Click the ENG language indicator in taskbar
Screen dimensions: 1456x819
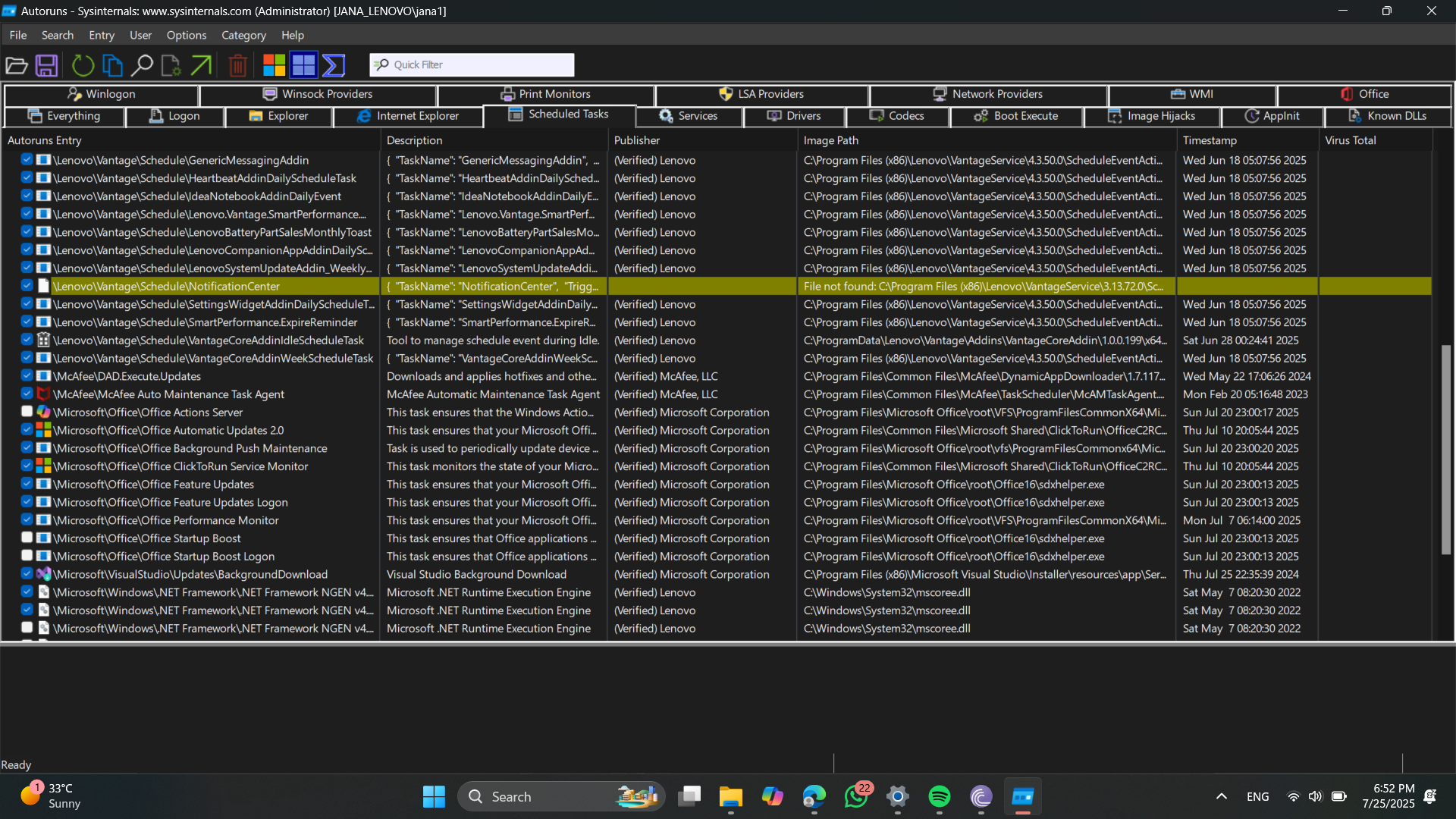tap(1257, 796)
